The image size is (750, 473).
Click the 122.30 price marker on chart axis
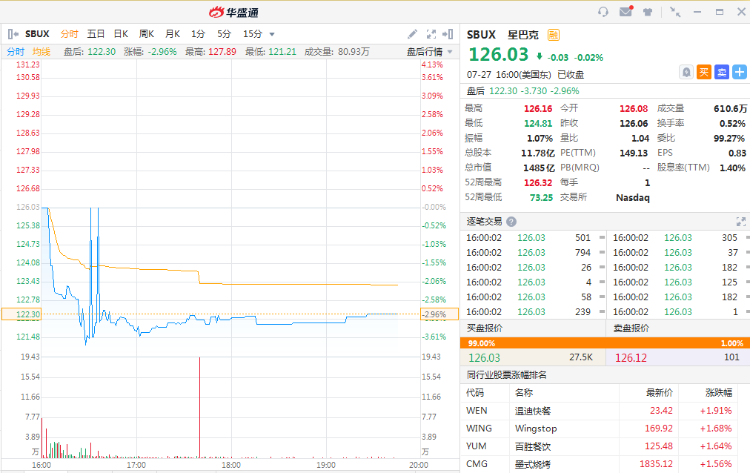click(x=22, y=314)
